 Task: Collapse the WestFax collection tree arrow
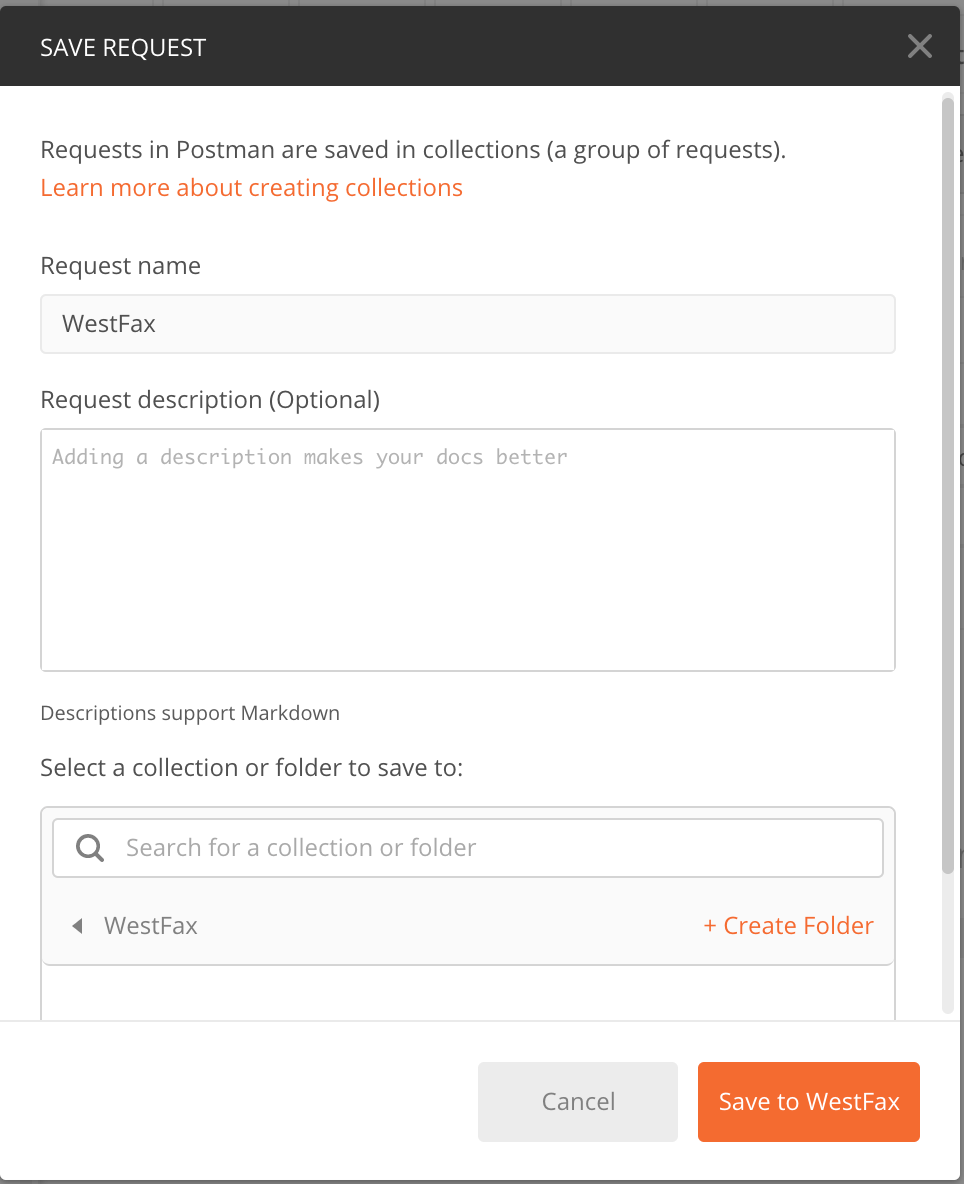coord(77,925)
